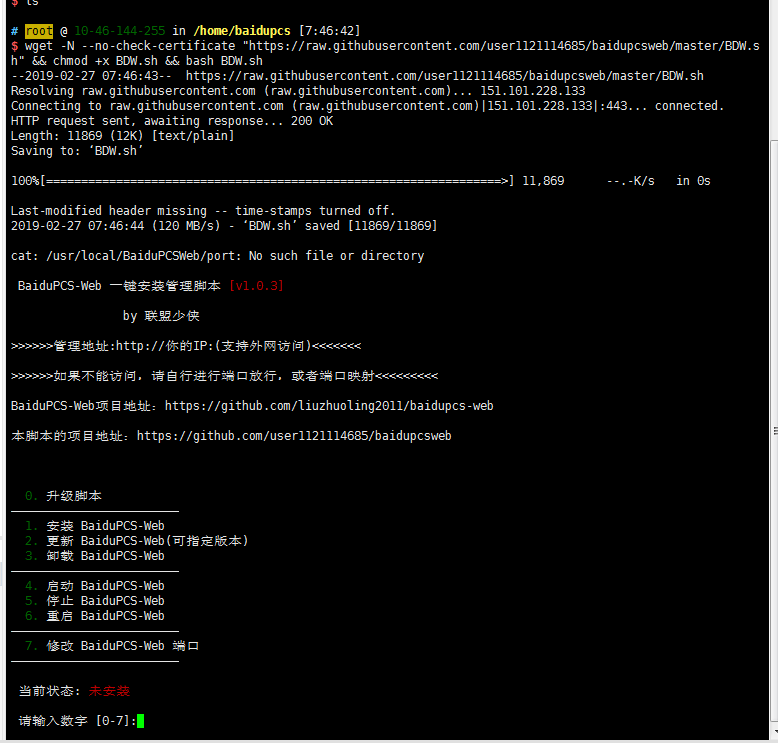Click menu option 6. 重启 BaiduPCS-Web
Image resolution: width=778 pixels, height=743 pixels.
[95, 616]
